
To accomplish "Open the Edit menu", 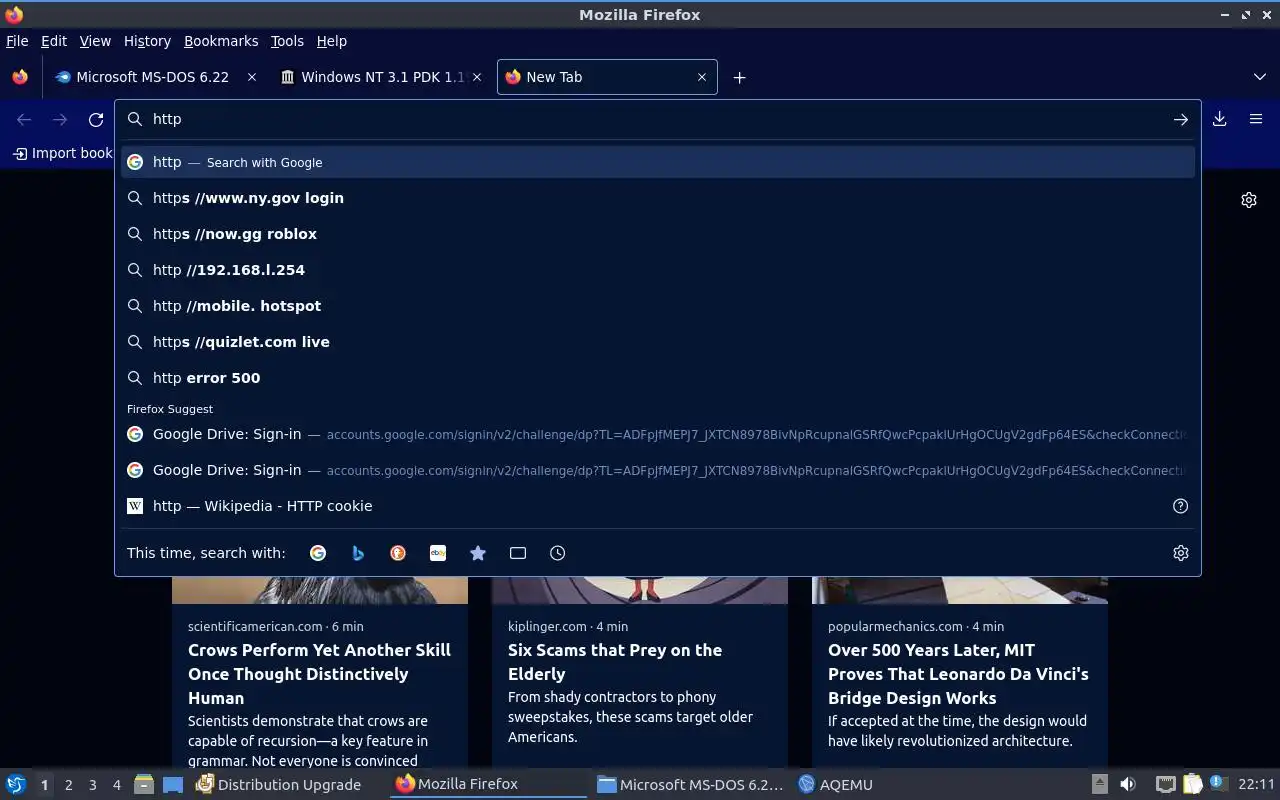I will (x=53, y=41).
